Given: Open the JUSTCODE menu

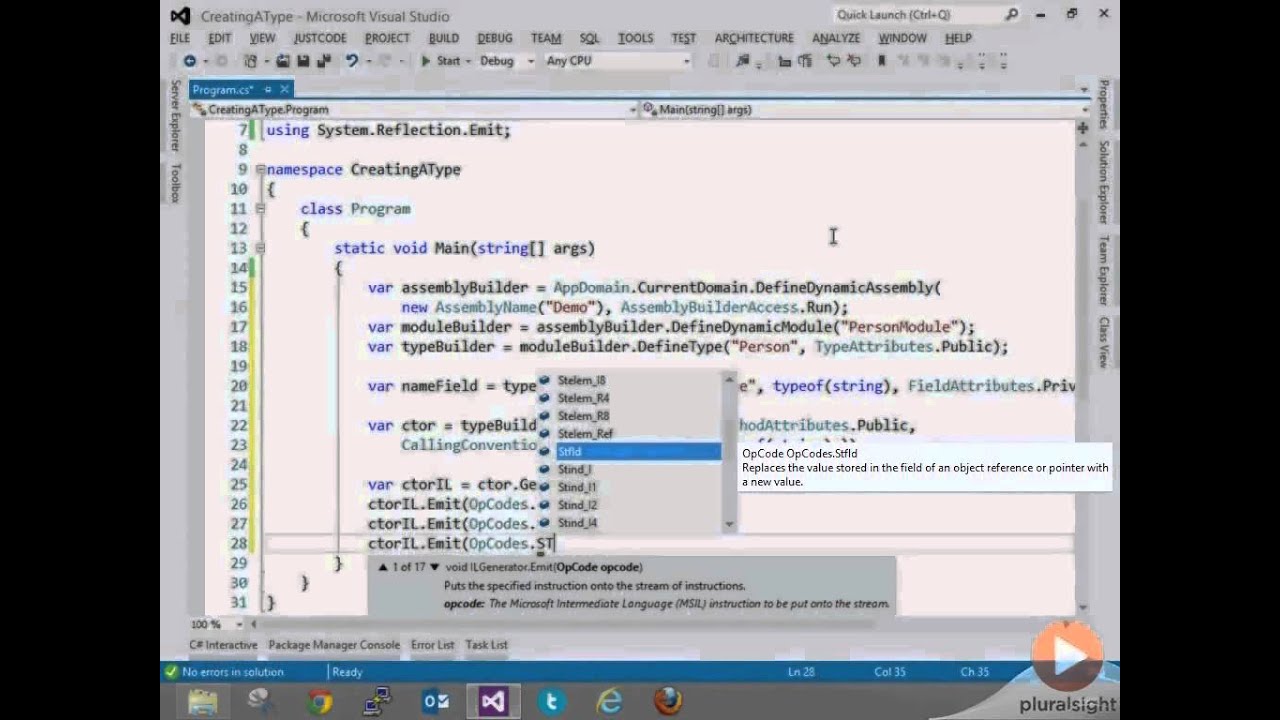Looking at the screenshot, I should tap(320, 38).
